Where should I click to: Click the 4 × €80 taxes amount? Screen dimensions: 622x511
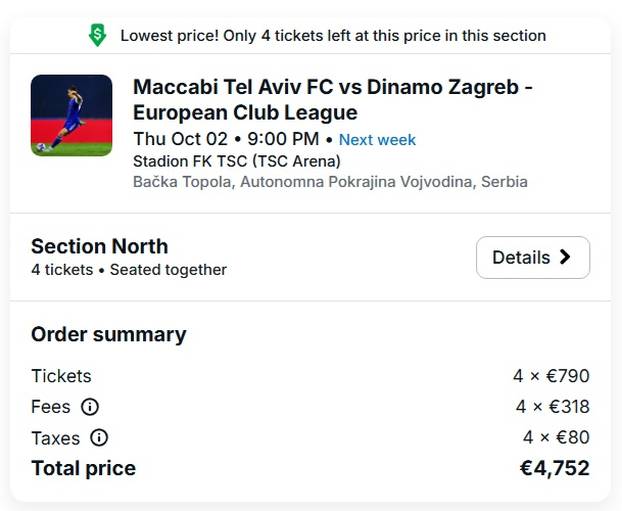(556, 438)
